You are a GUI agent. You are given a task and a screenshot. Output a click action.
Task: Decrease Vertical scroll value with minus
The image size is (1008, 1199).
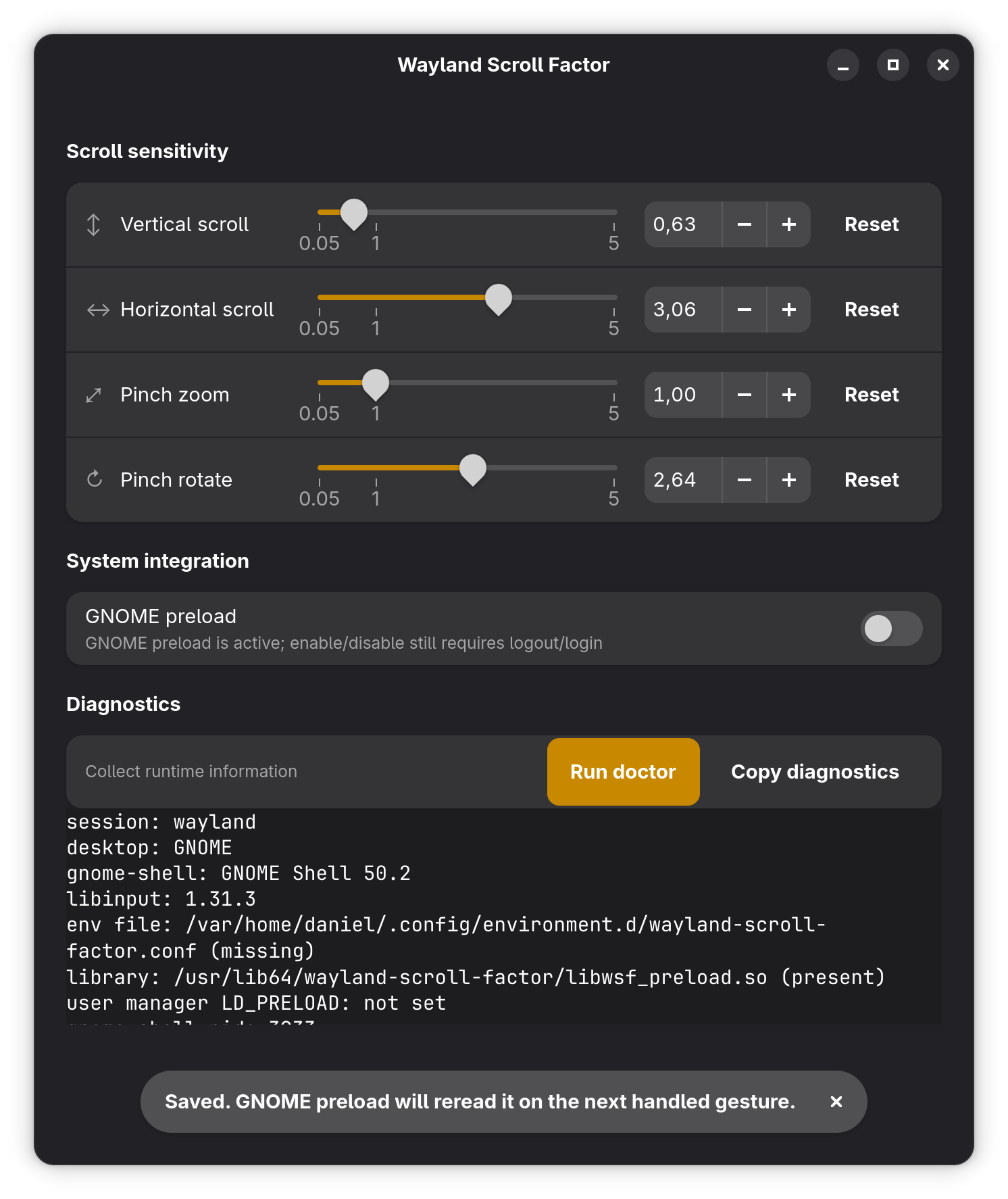coord(745,224)
